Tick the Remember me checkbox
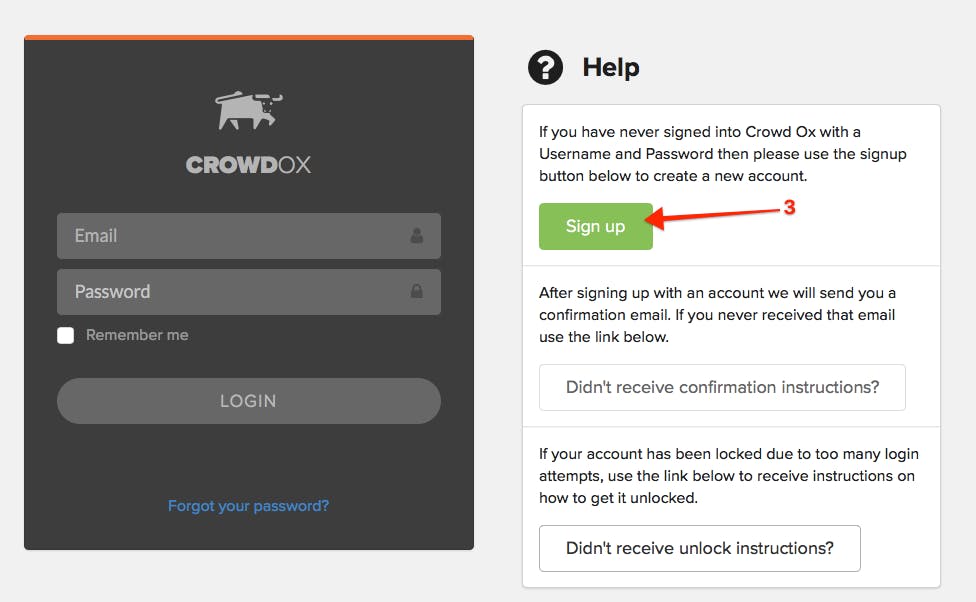This screenshot has height=602, width=976. click(x=65, y=336)
